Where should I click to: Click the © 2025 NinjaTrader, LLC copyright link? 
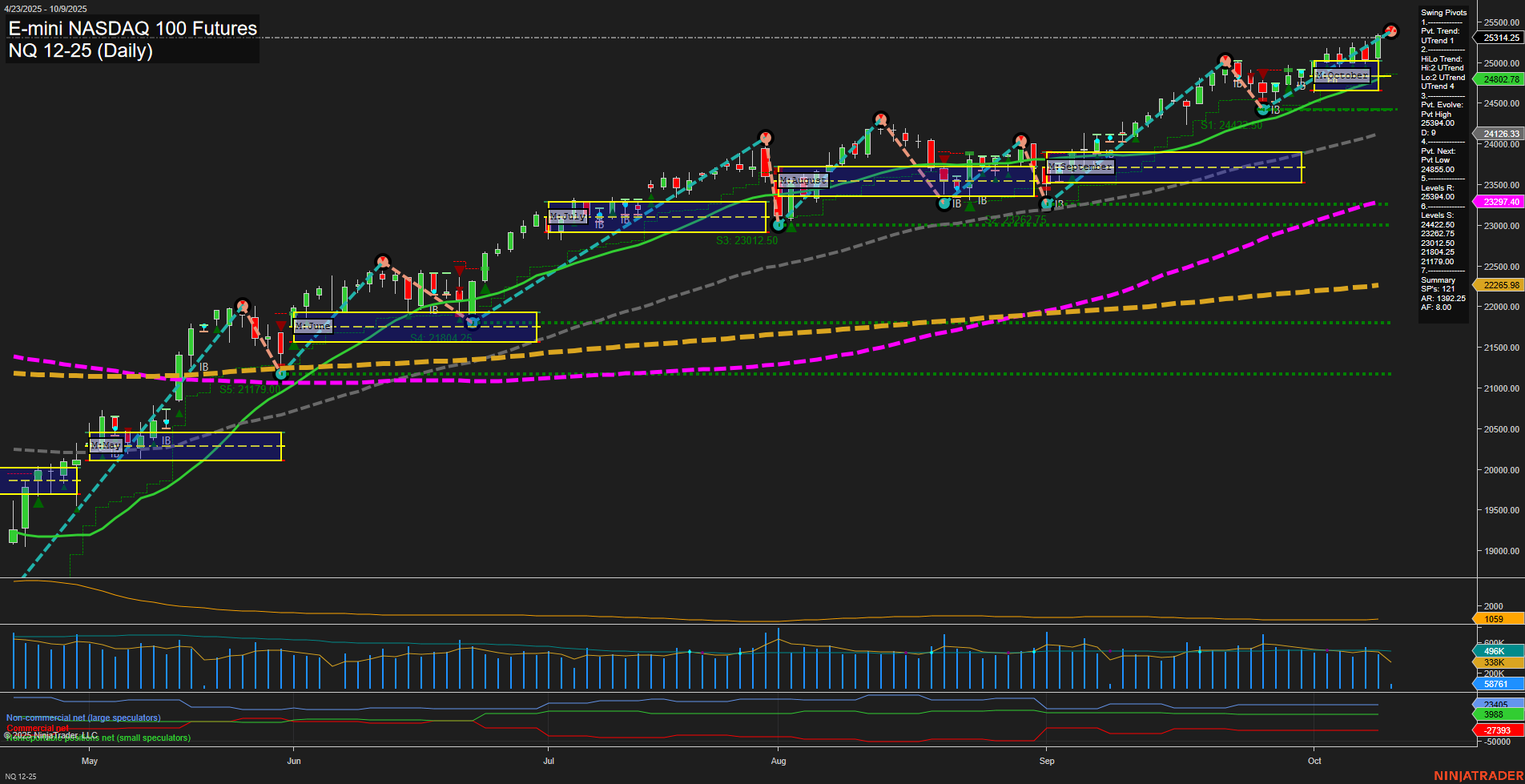pos(50,734)
